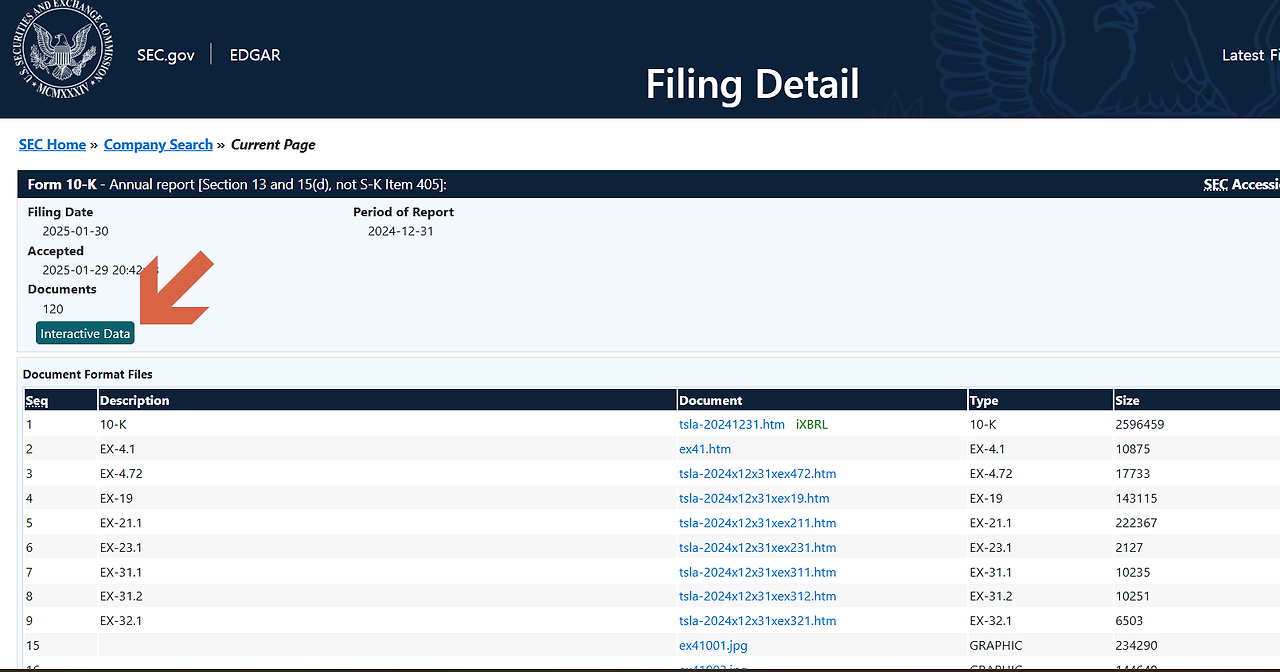The width and height of the screenshot is (1280, 672).
Task: Click size value 234290
Action: [1137, 645]
